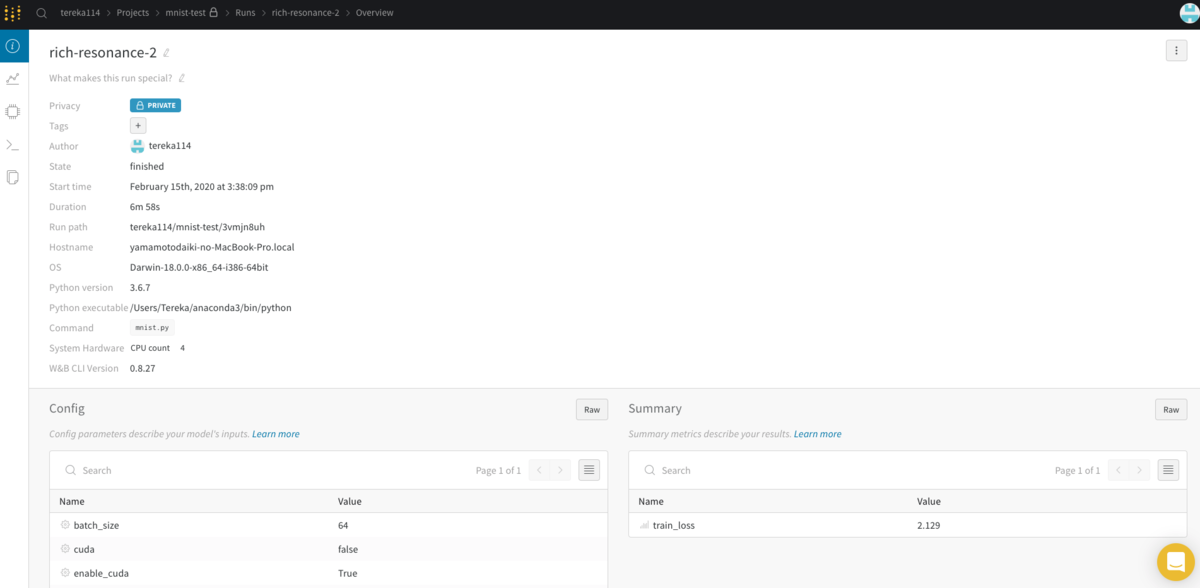Click the batch_size value 64
The width and height of the screenshot is (1200, 588).
(x=343, y=525)
